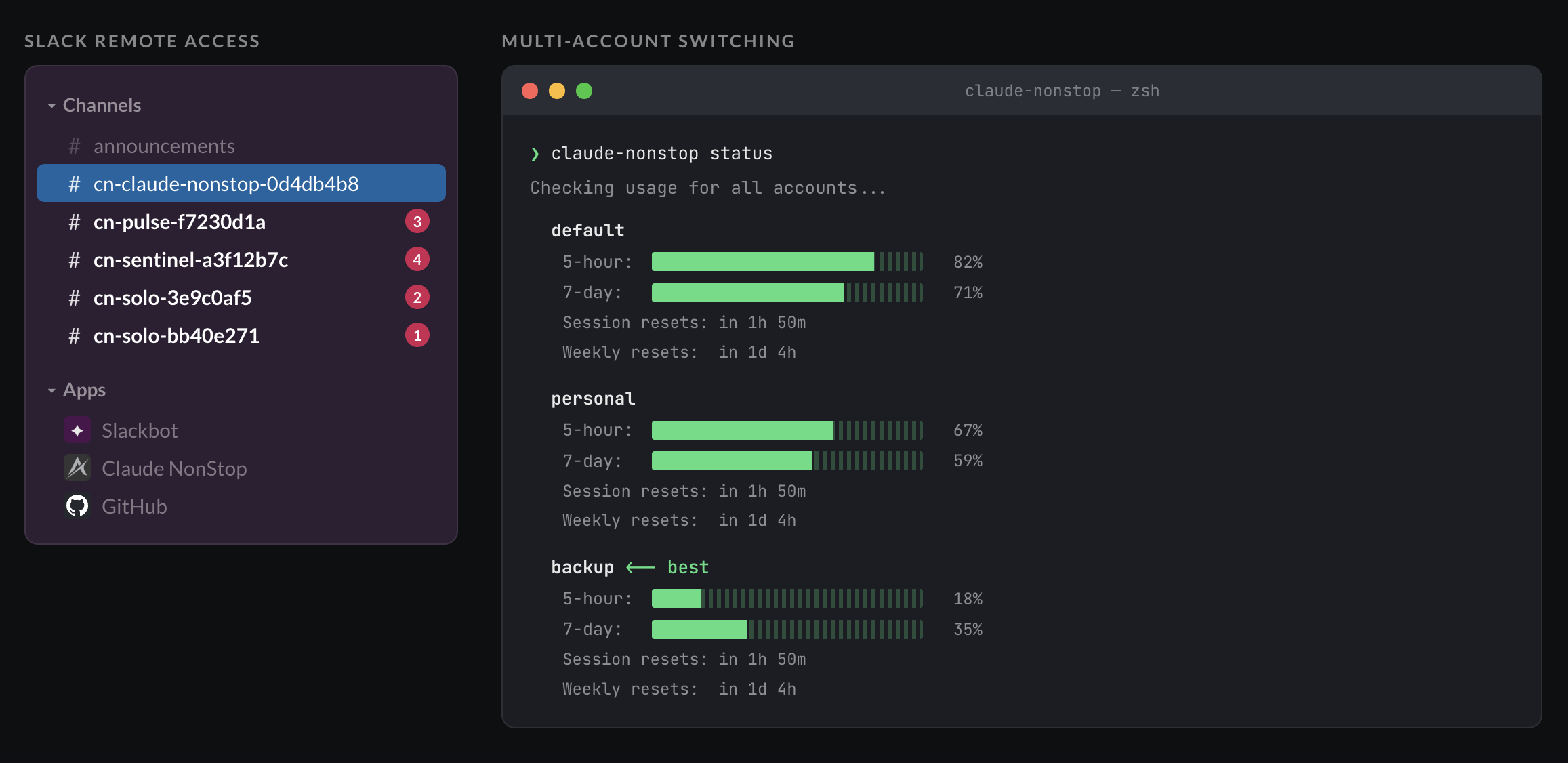The height and width of the screenshot is (763, 1568).
Task: Open the Claude NonStop app label
Action: pos(174,468)
